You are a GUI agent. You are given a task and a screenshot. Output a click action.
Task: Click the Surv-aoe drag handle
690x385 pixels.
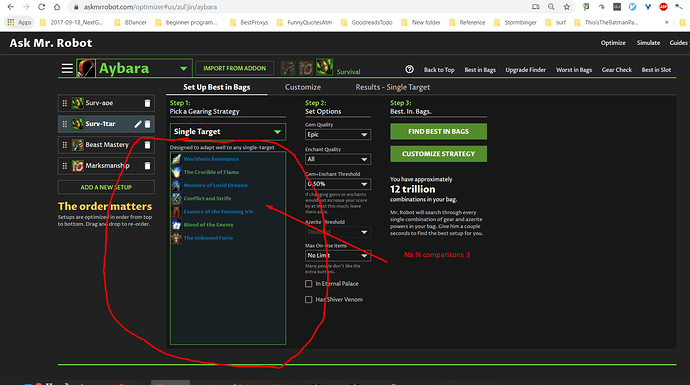coord(65,103)
